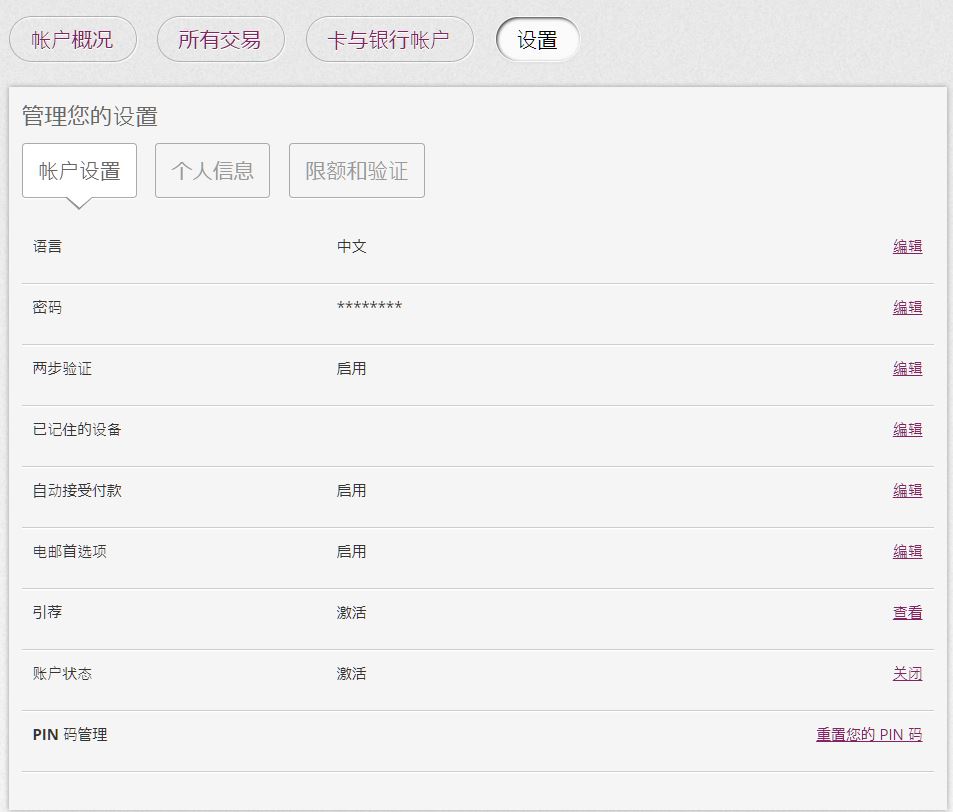Image resolution: width=953 pixels, height=812 pixels.
Task: Click 编辑 for 已记住的设备
Action: tap(907, 430)
